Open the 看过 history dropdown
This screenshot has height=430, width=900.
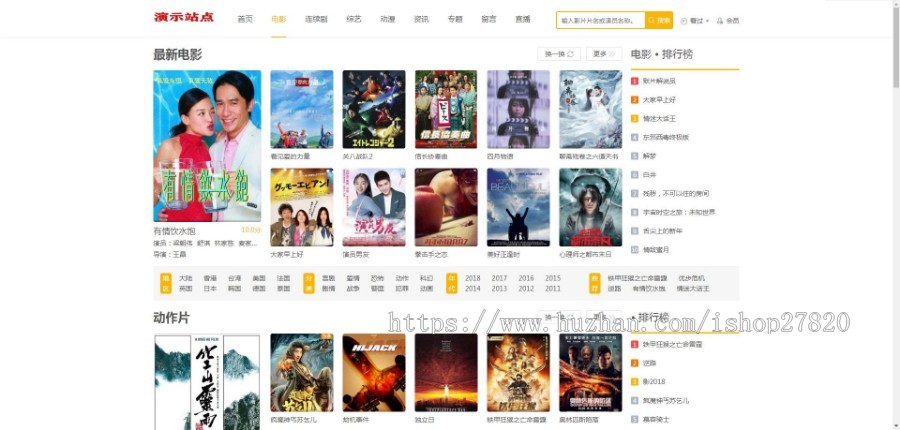coord(695,21)
